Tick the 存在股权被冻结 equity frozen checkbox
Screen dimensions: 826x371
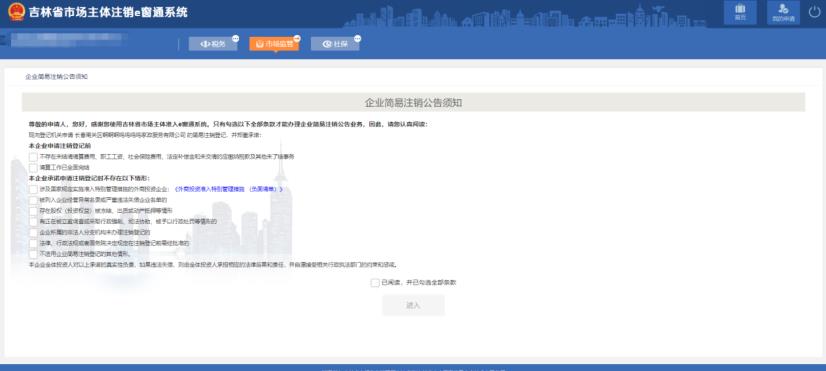33,211
